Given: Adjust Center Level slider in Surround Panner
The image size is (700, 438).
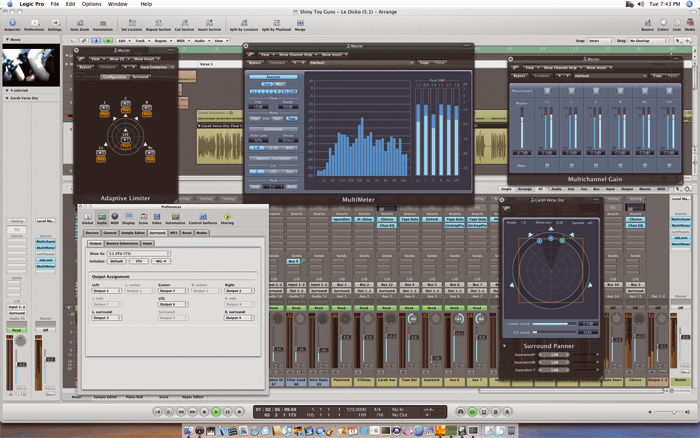Looking at the screenshot, I should [x=554, y=324].
